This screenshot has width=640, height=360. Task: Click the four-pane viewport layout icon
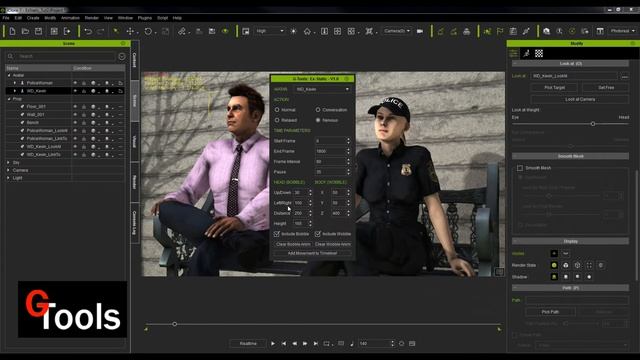point(338,31)
